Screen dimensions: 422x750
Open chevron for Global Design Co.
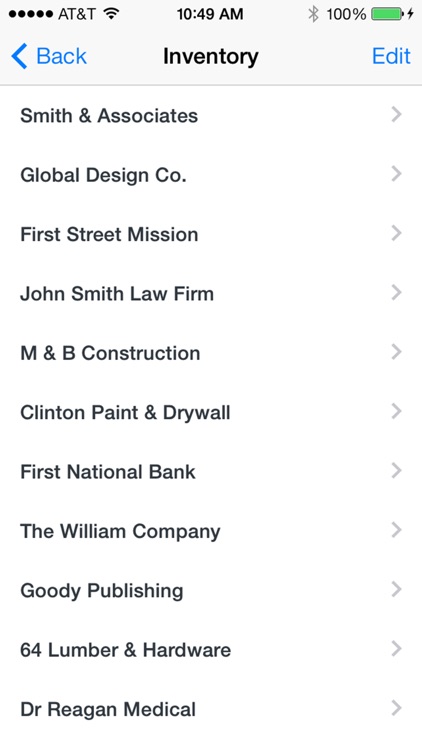(x=396, y=174)
